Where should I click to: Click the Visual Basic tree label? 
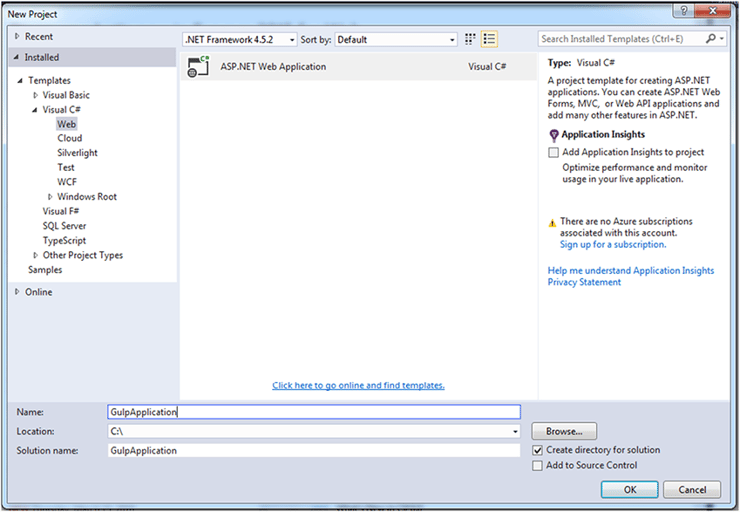pyautogui.click(x=66, y=95)
